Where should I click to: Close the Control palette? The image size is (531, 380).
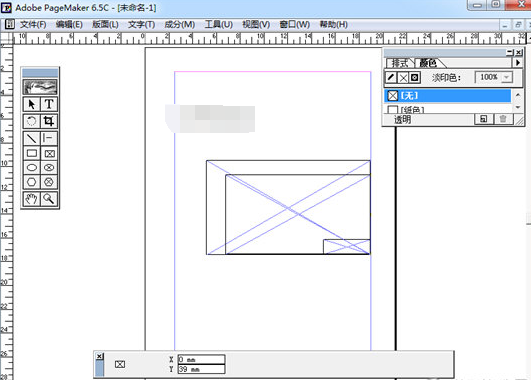[x=99, y=356]
